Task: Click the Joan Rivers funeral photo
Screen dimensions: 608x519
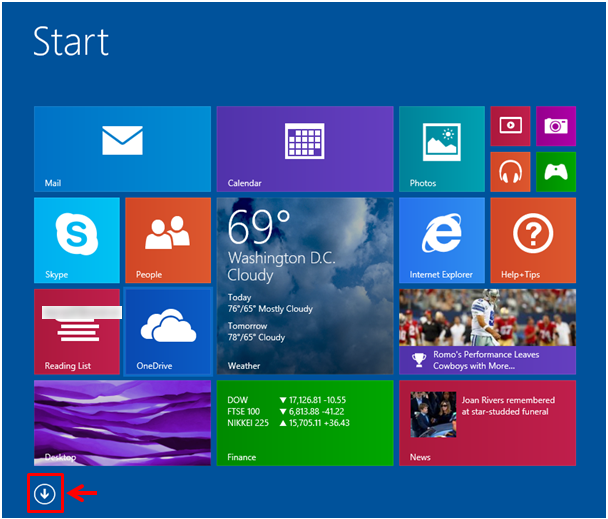Action: (x=433, y=414)
